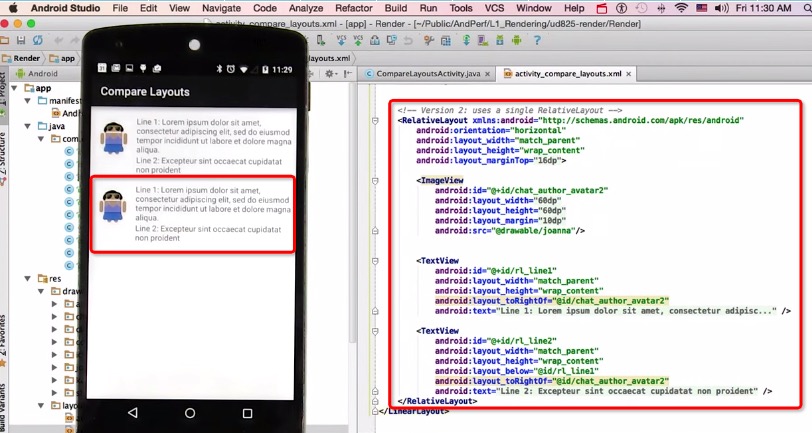This screenshot has width=812, height=433.
Task: Click the VCS Update Project icon
Action: tap(341, 40)
